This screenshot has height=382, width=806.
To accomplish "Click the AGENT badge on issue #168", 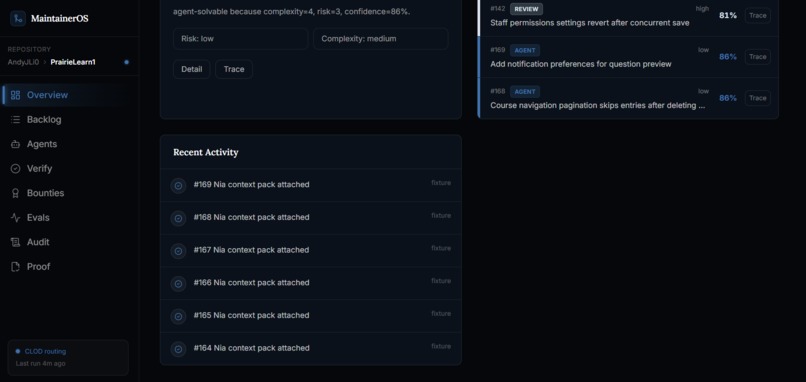I will click(x=525, y=92).
